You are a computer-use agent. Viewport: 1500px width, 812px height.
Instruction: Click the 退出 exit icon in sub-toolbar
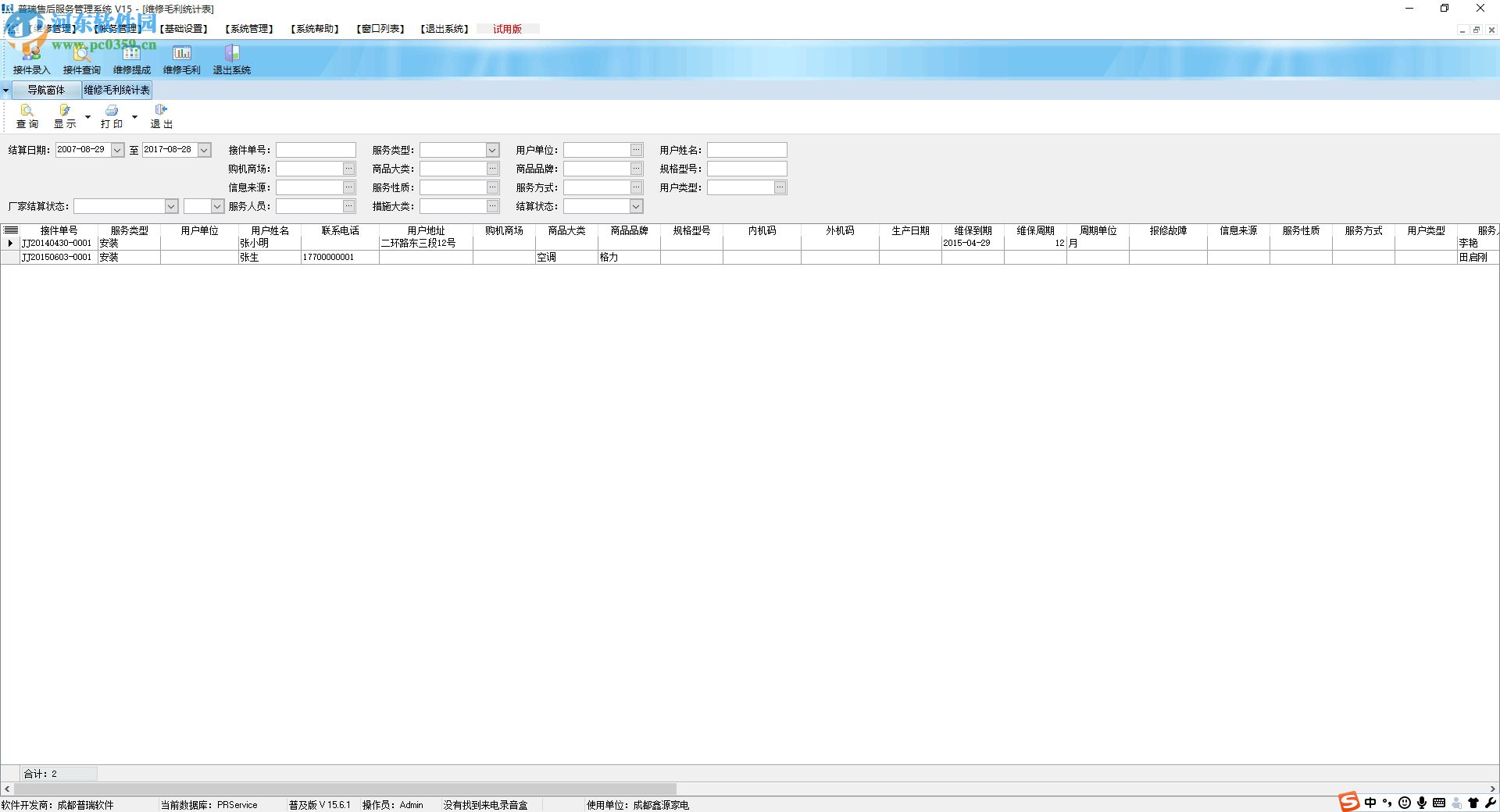tap(161, 110)
